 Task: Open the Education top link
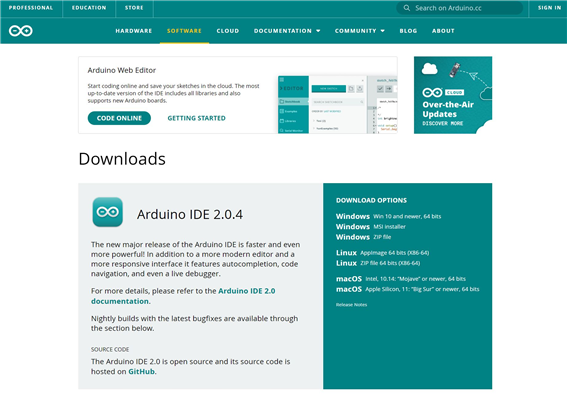tap(89, 8)
